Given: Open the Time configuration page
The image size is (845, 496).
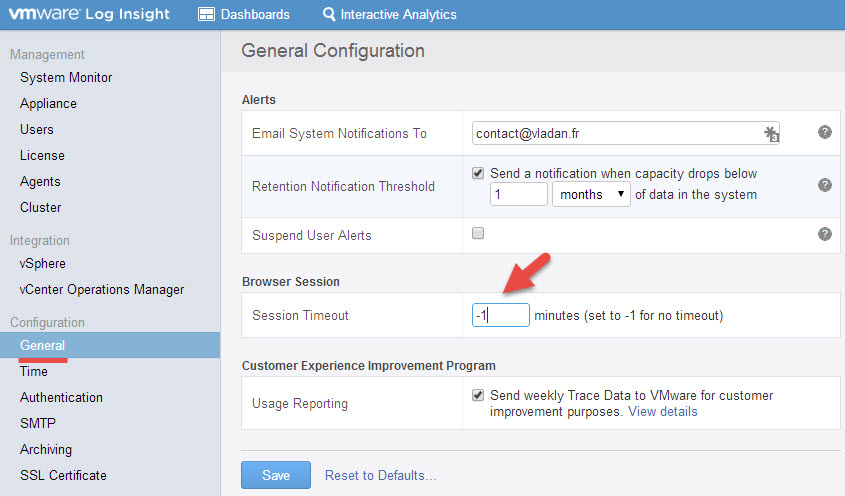Looking at the screenshot, I should tap(34, 371).
